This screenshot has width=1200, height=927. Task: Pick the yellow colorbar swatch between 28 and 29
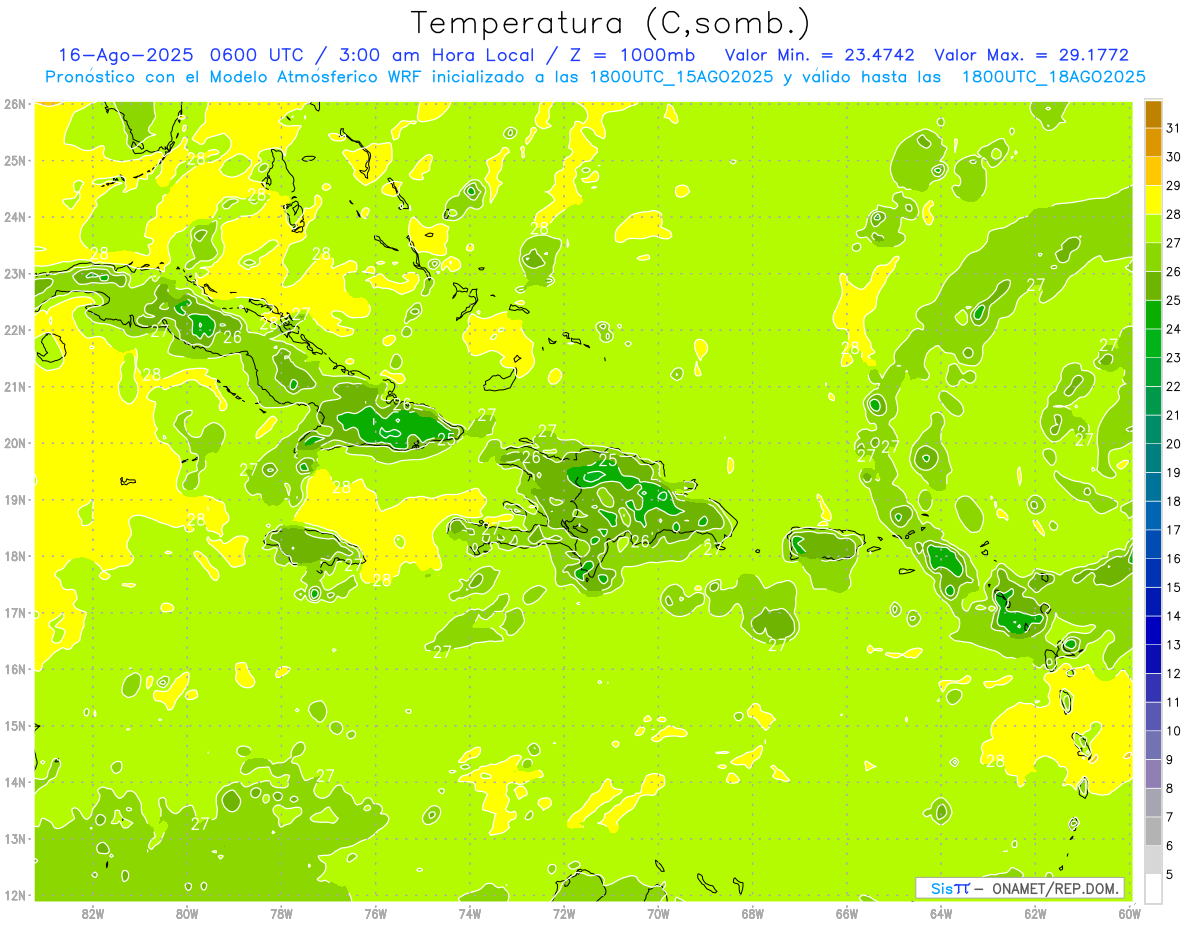click(1153, 200)
